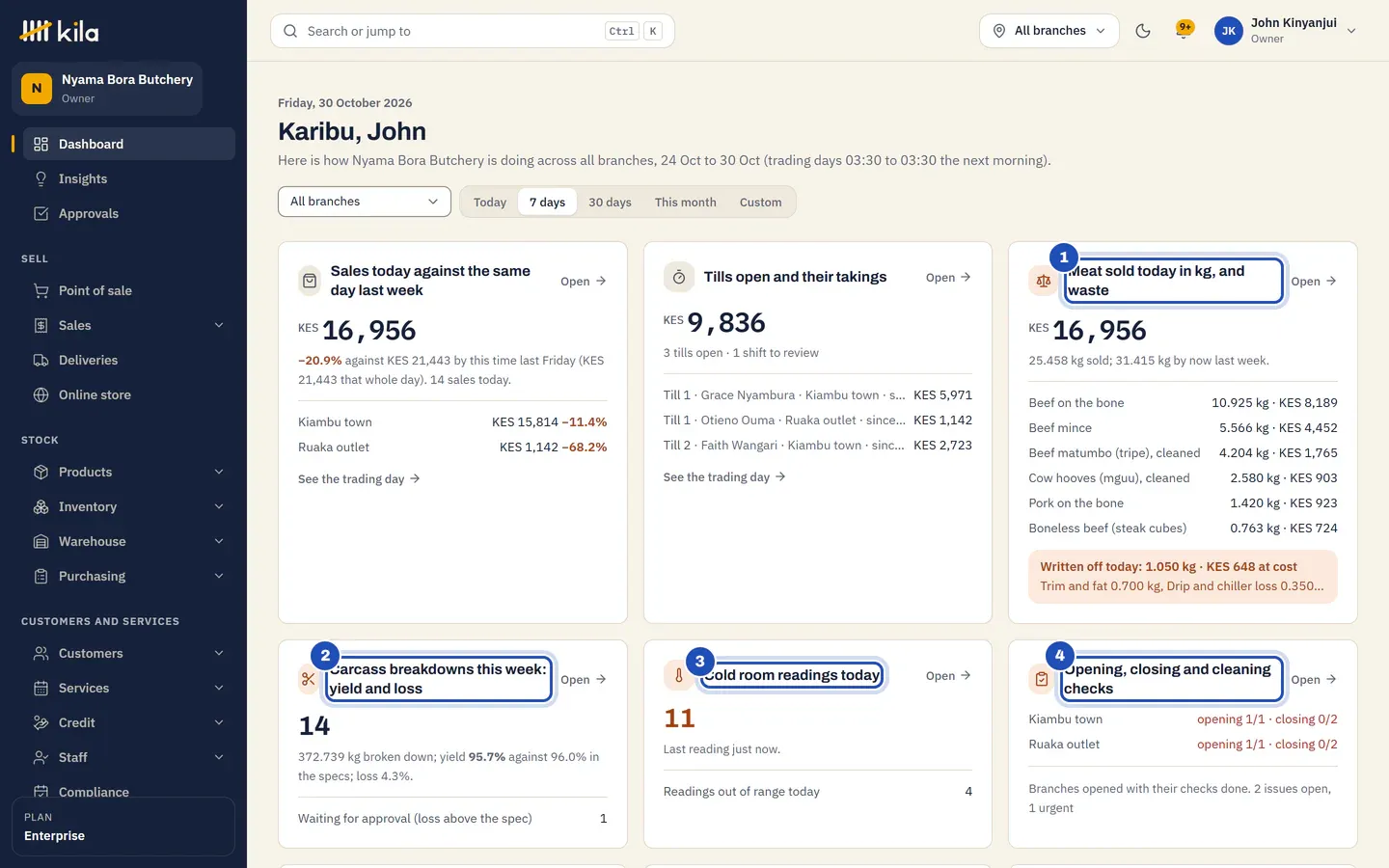This screenshot has width=1389, height=868.
Task: Click the Nyama Bora Butchery N badge
Action: click(37, 88)
